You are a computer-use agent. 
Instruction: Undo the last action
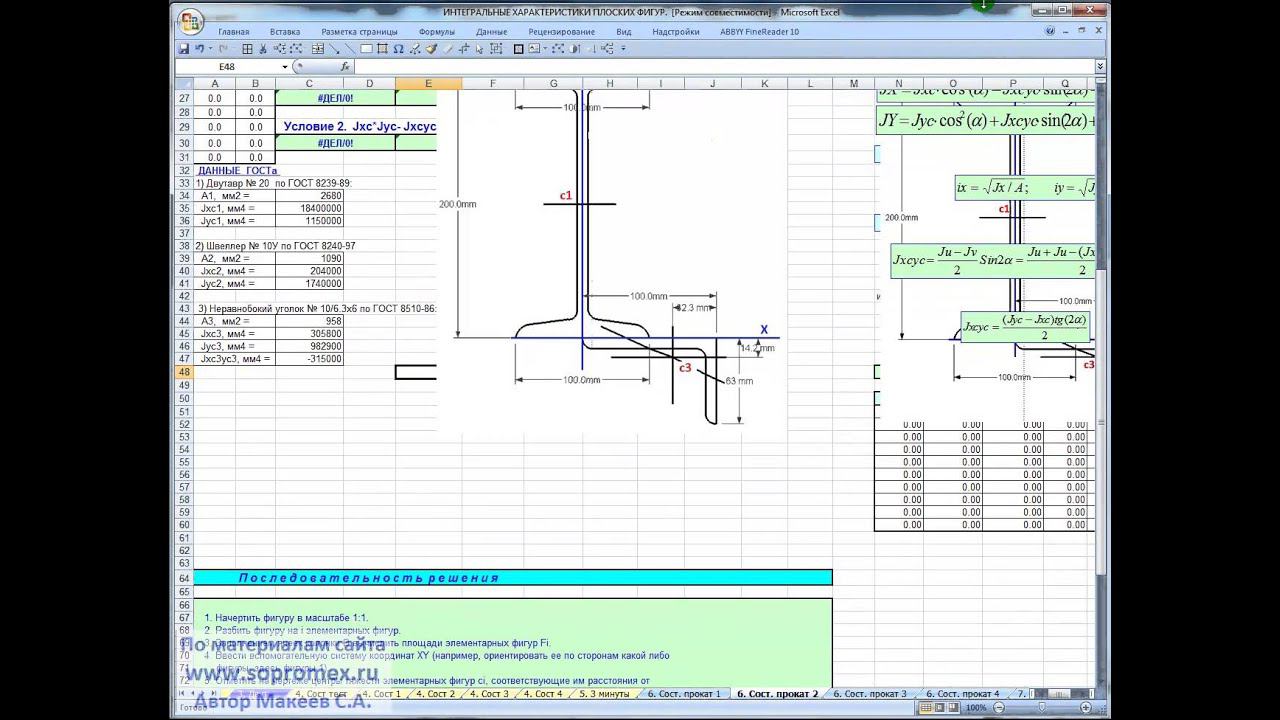tap(200, 48)
